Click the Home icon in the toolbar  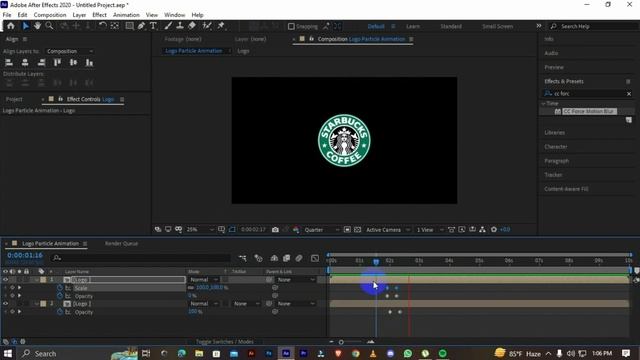click(11, 26)
